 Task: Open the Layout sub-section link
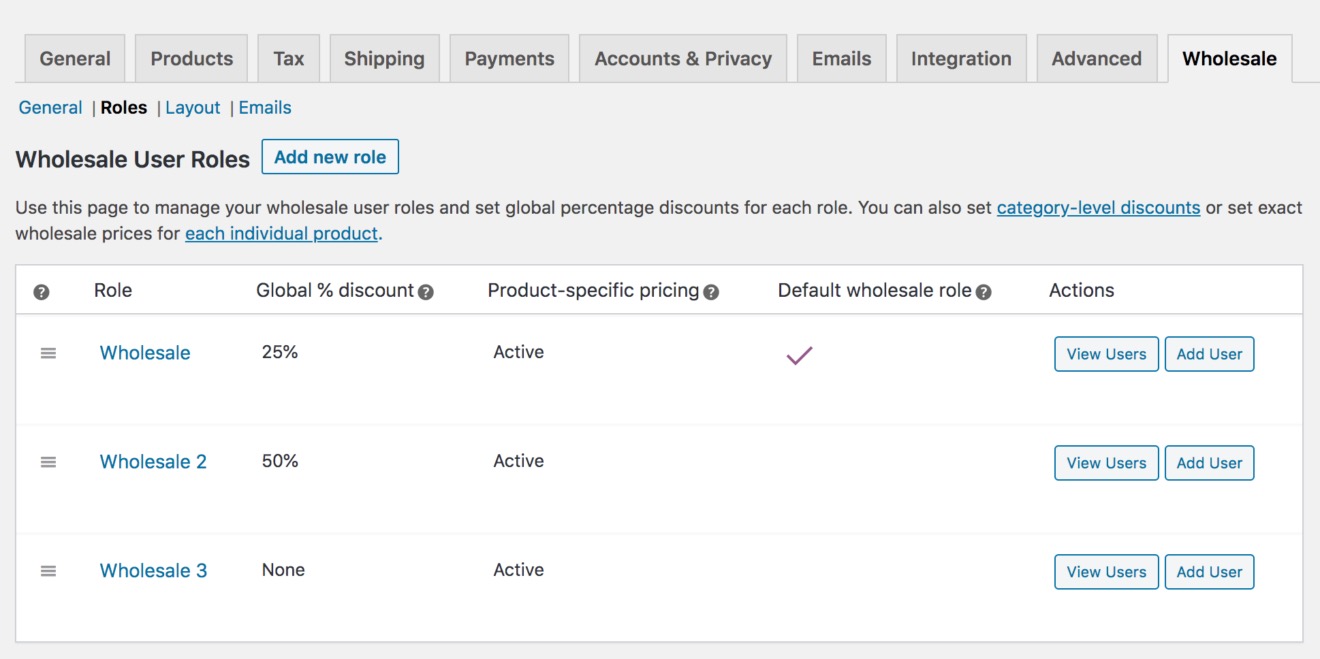(x=193, y=108)
